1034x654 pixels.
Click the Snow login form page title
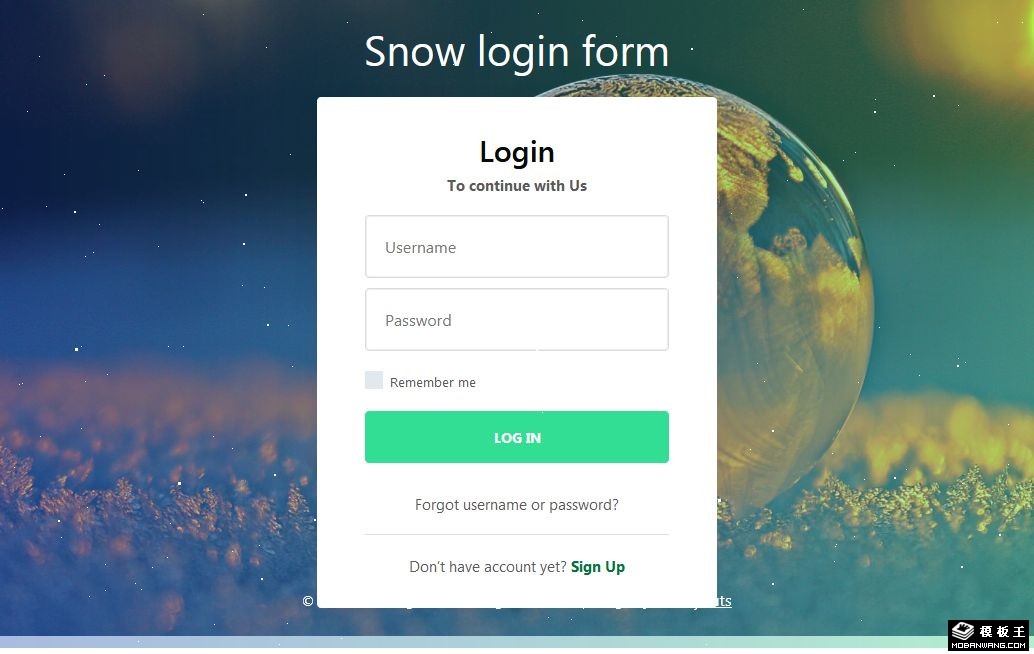pos(517,51)
